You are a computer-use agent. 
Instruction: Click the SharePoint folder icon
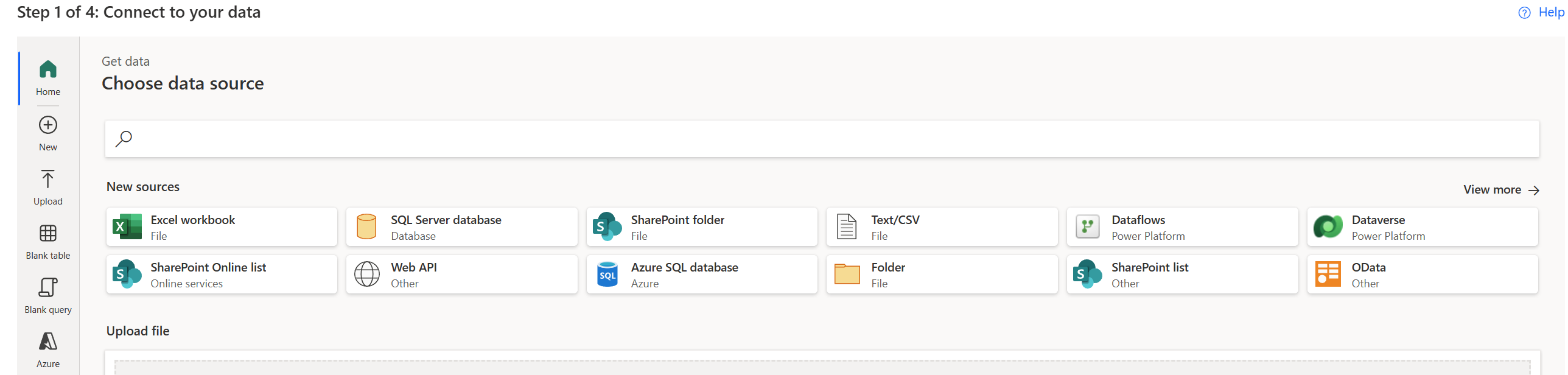[607, 227]
